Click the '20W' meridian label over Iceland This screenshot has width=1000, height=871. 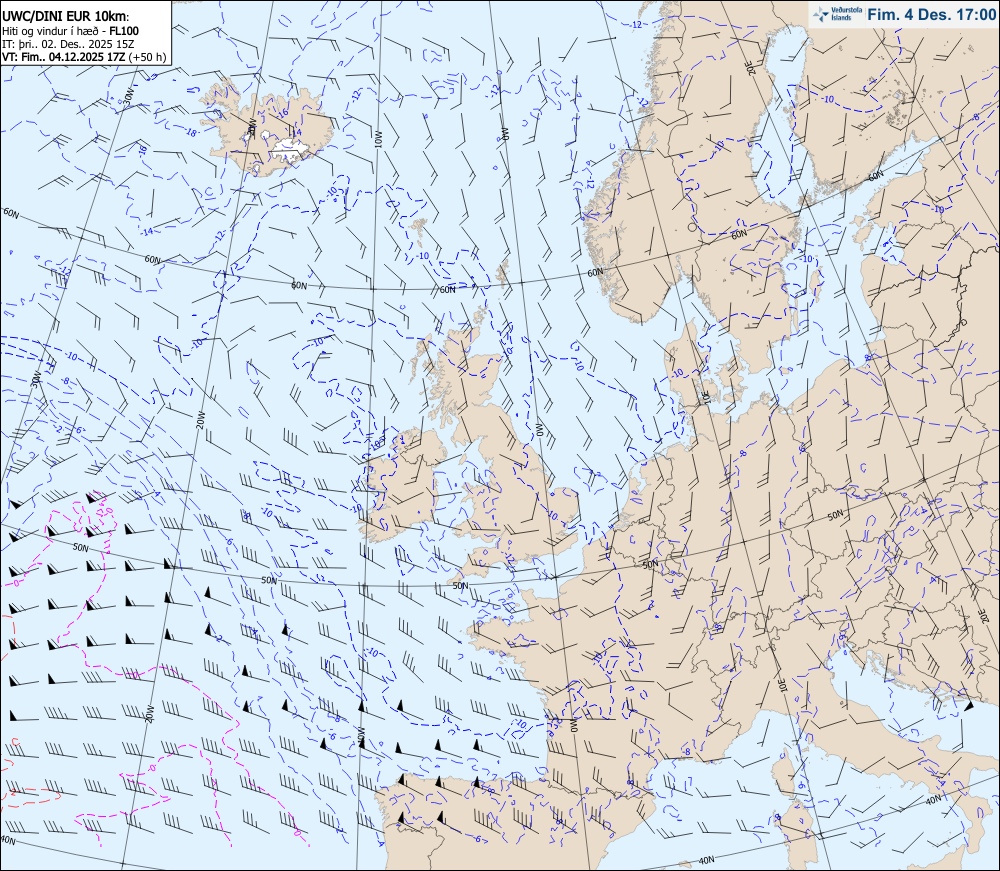point(251,127)
